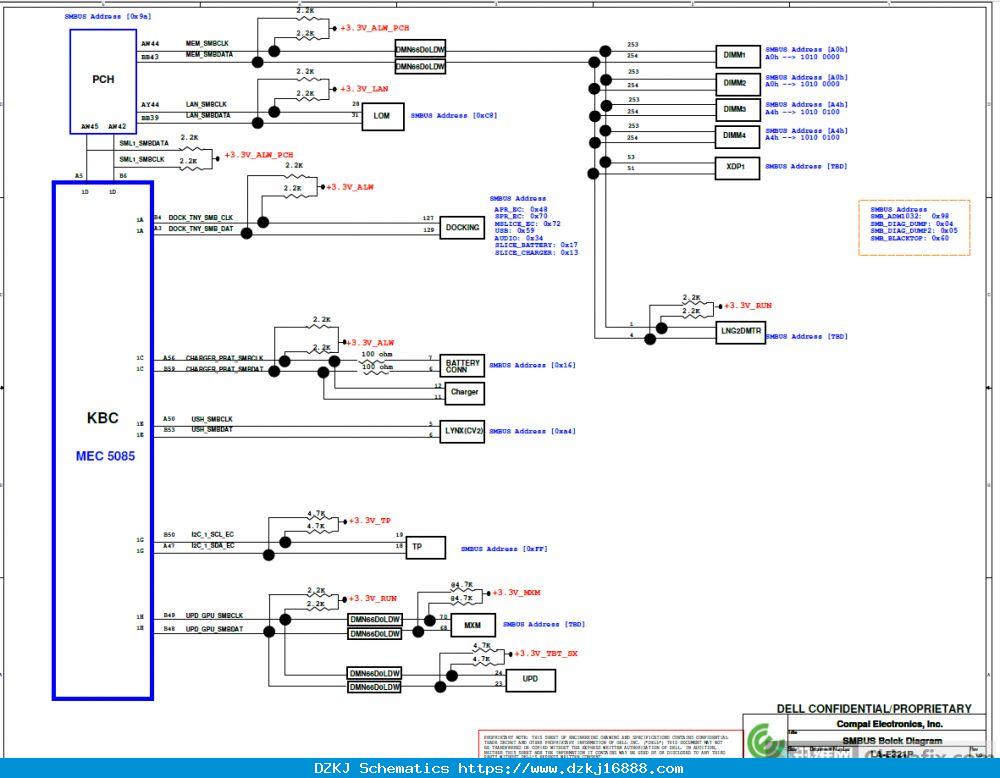Image resolution: width=1000 pixels, height=778 pixels.
Task: Click the DOCKING connector box
Action: pyautogui.click(x=462, y=228)
